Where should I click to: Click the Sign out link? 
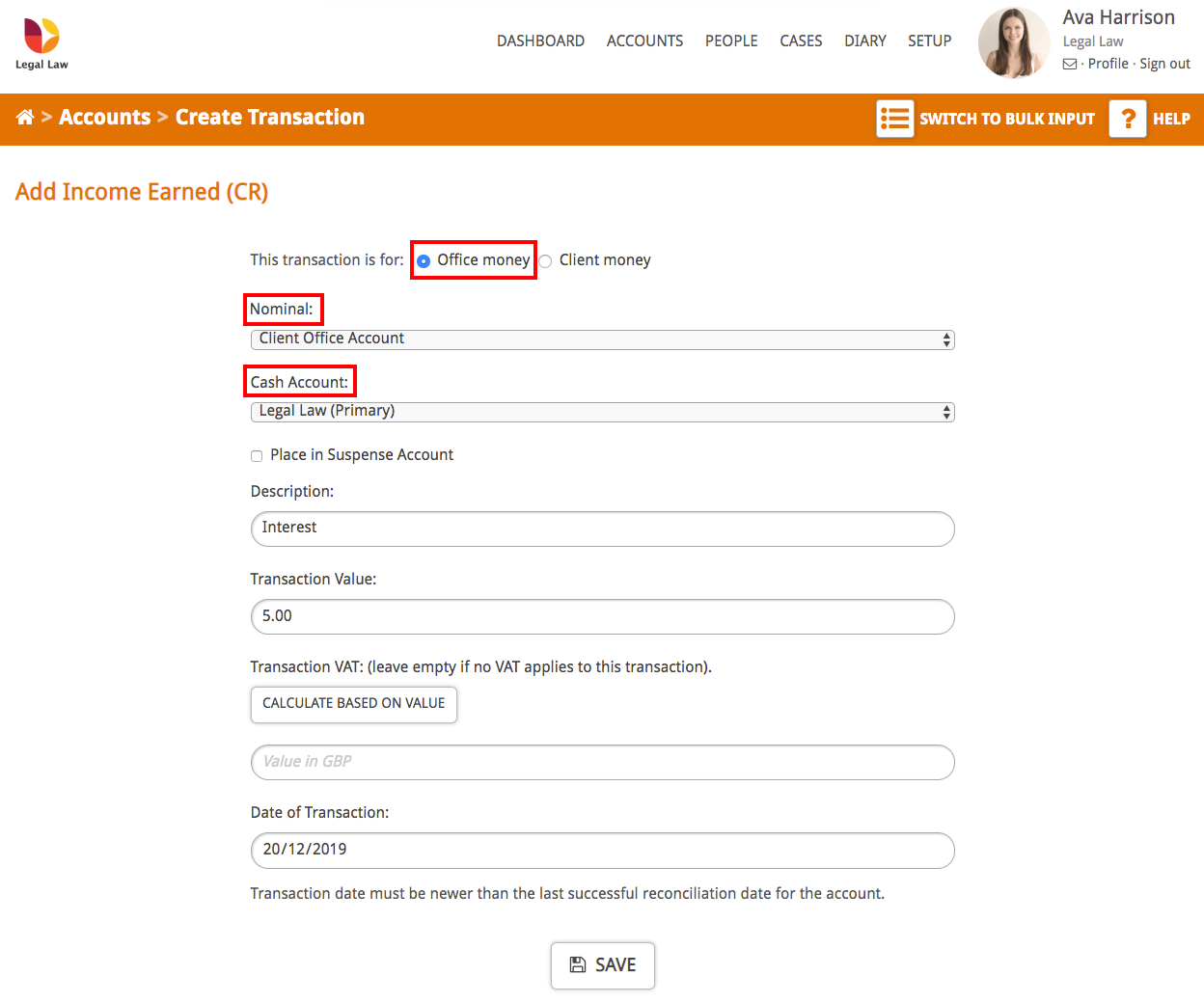(1164, 64)
